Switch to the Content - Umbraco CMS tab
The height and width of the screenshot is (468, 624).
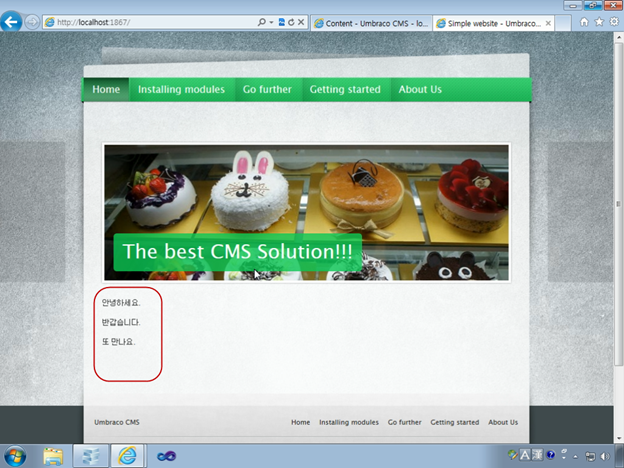pyautogui.click(x=371, y=23)
